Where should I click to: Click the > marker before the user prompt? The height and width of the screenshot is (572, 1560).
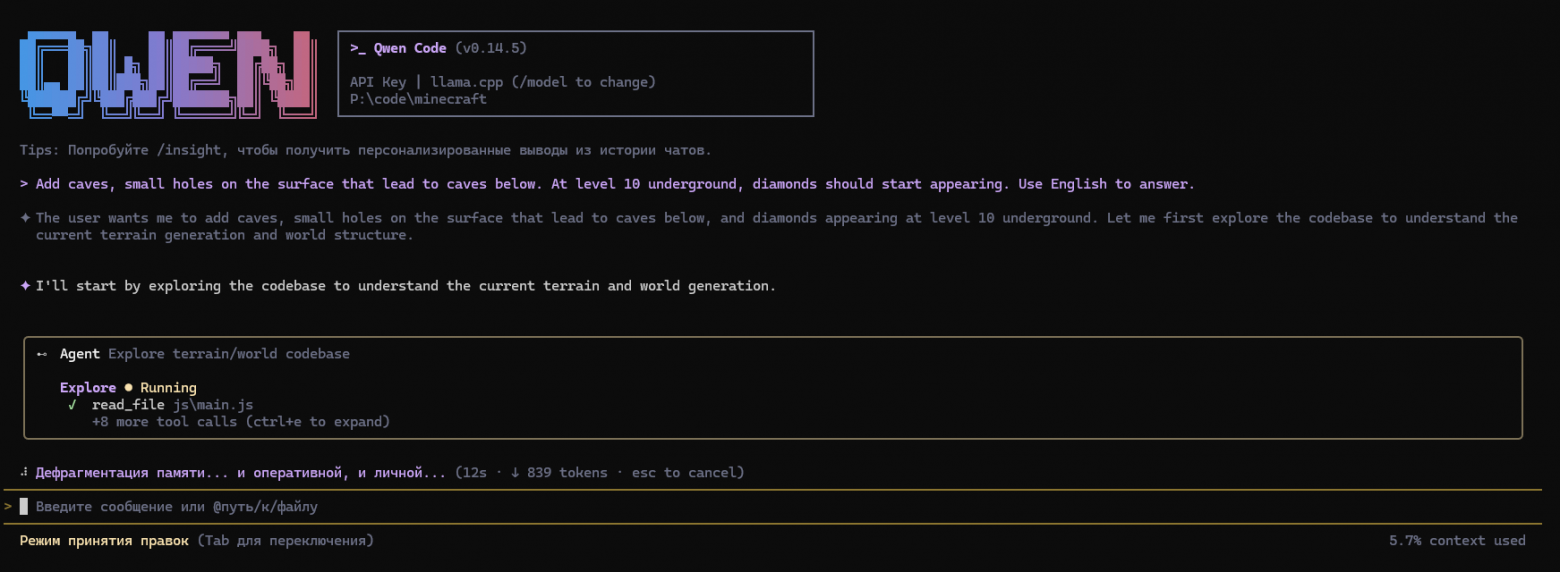click(x=24, y=184)
